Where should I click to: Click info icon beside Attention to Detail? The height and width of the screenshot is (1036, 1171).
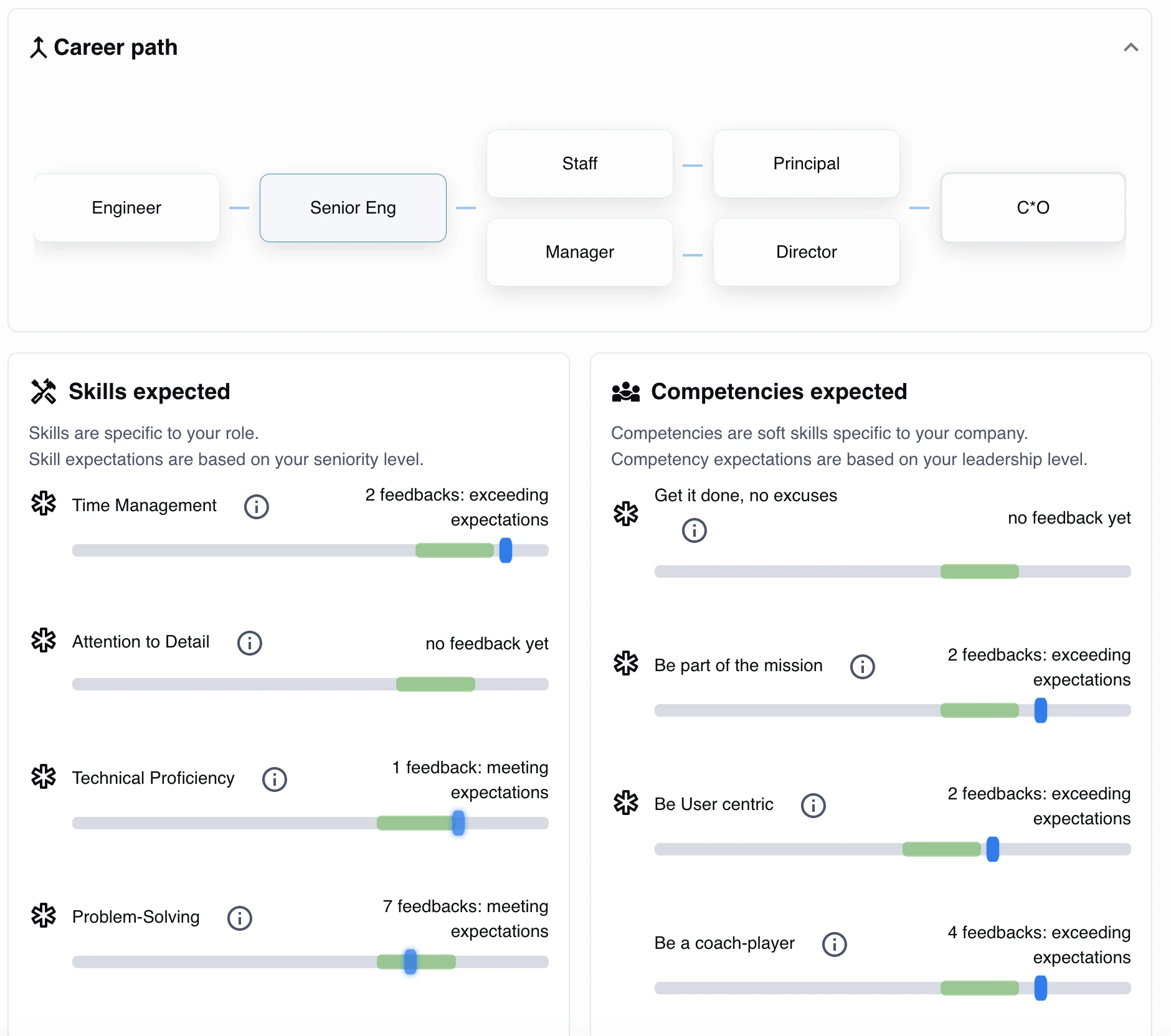pyautogui.click(x=250, y=643)
